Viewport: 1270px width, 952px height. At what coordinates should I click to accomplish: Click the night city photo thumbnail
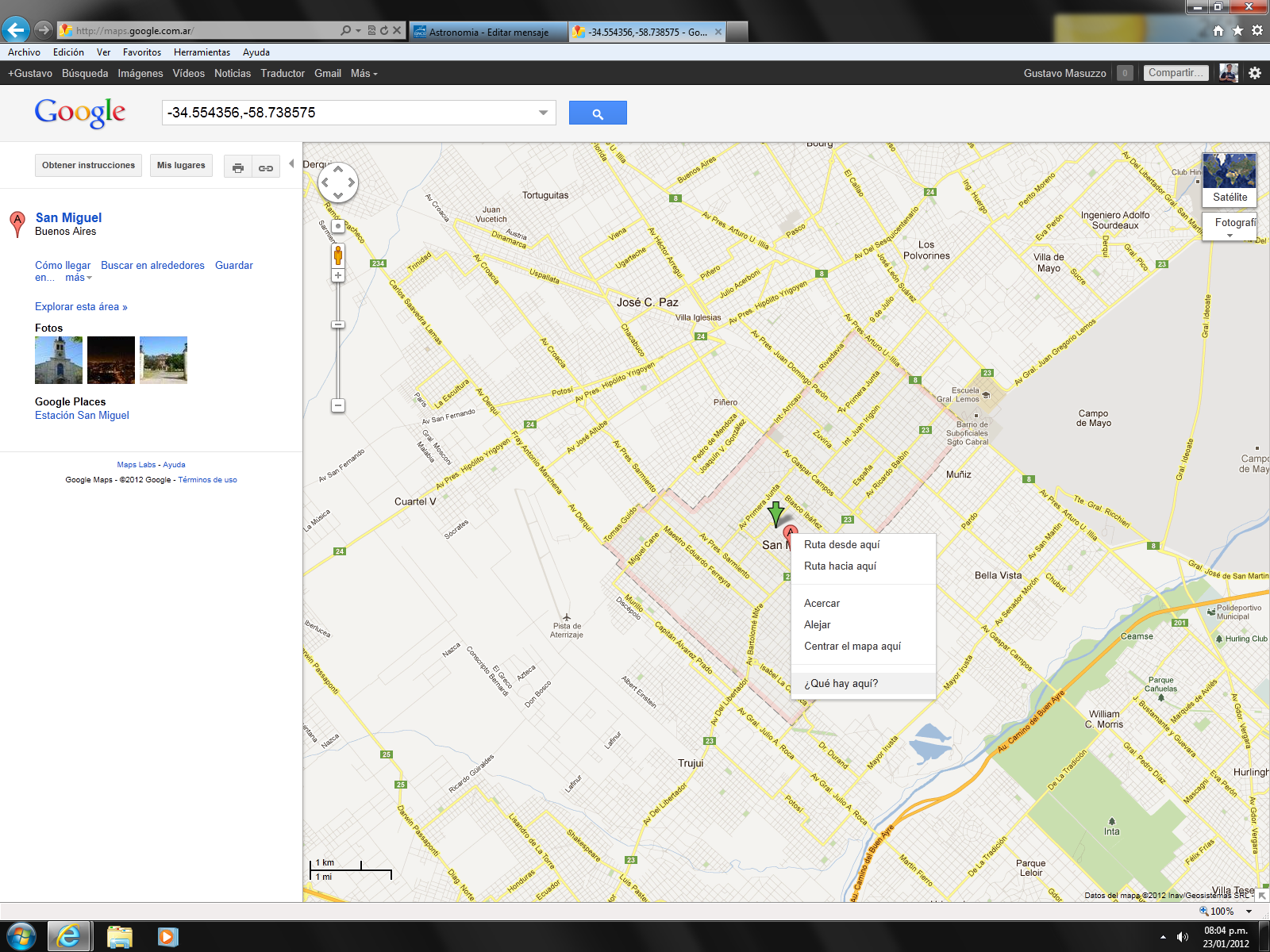tap(111, 360)
